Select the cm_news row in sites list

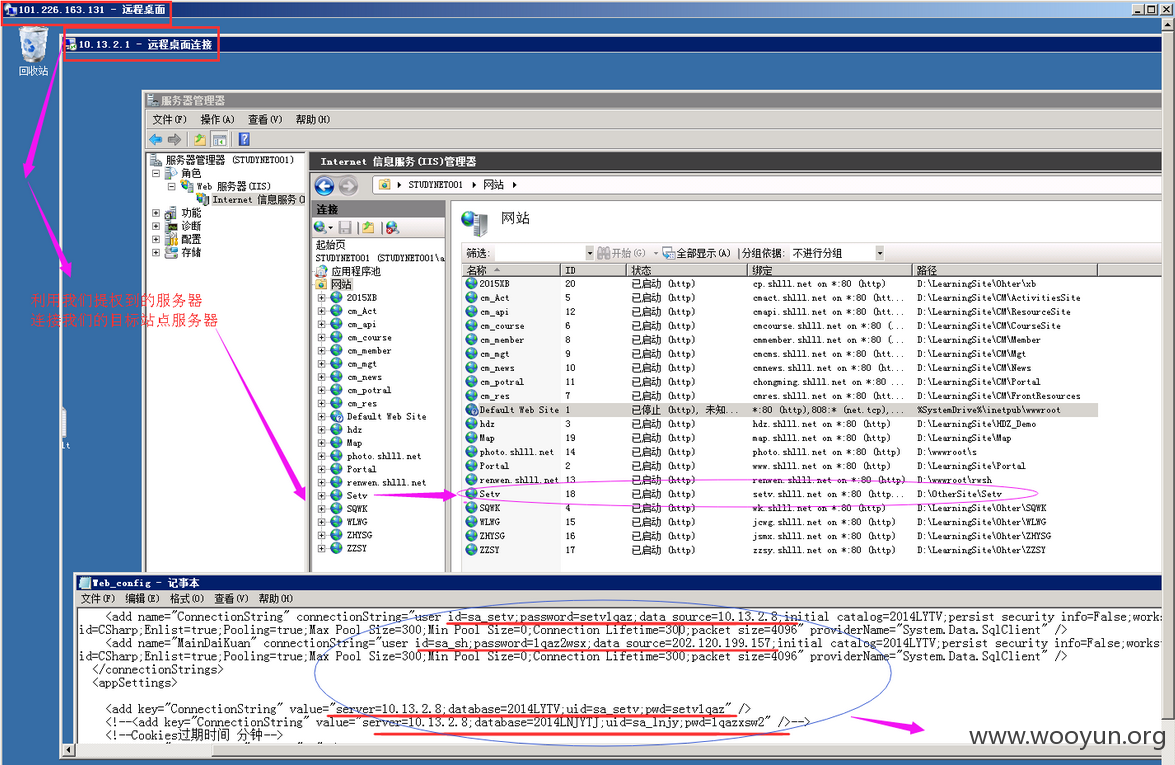pyautogui.click(x=779, y=368)
